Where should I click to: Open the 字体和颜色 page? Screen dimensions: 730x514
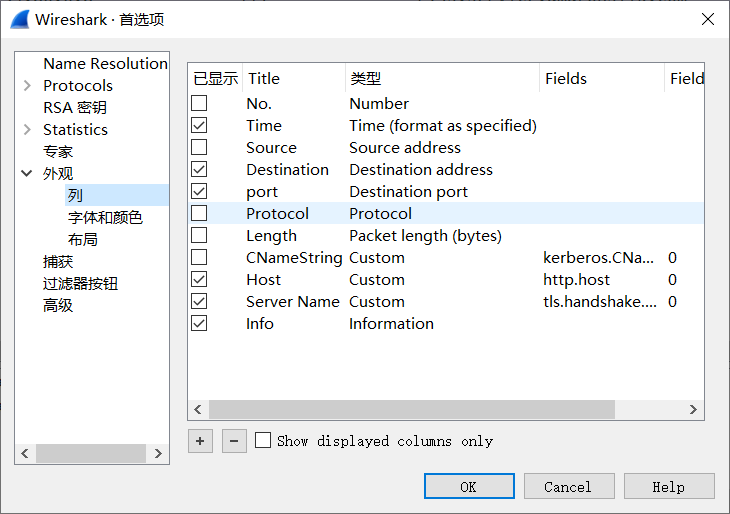click(x=105, y=217)
